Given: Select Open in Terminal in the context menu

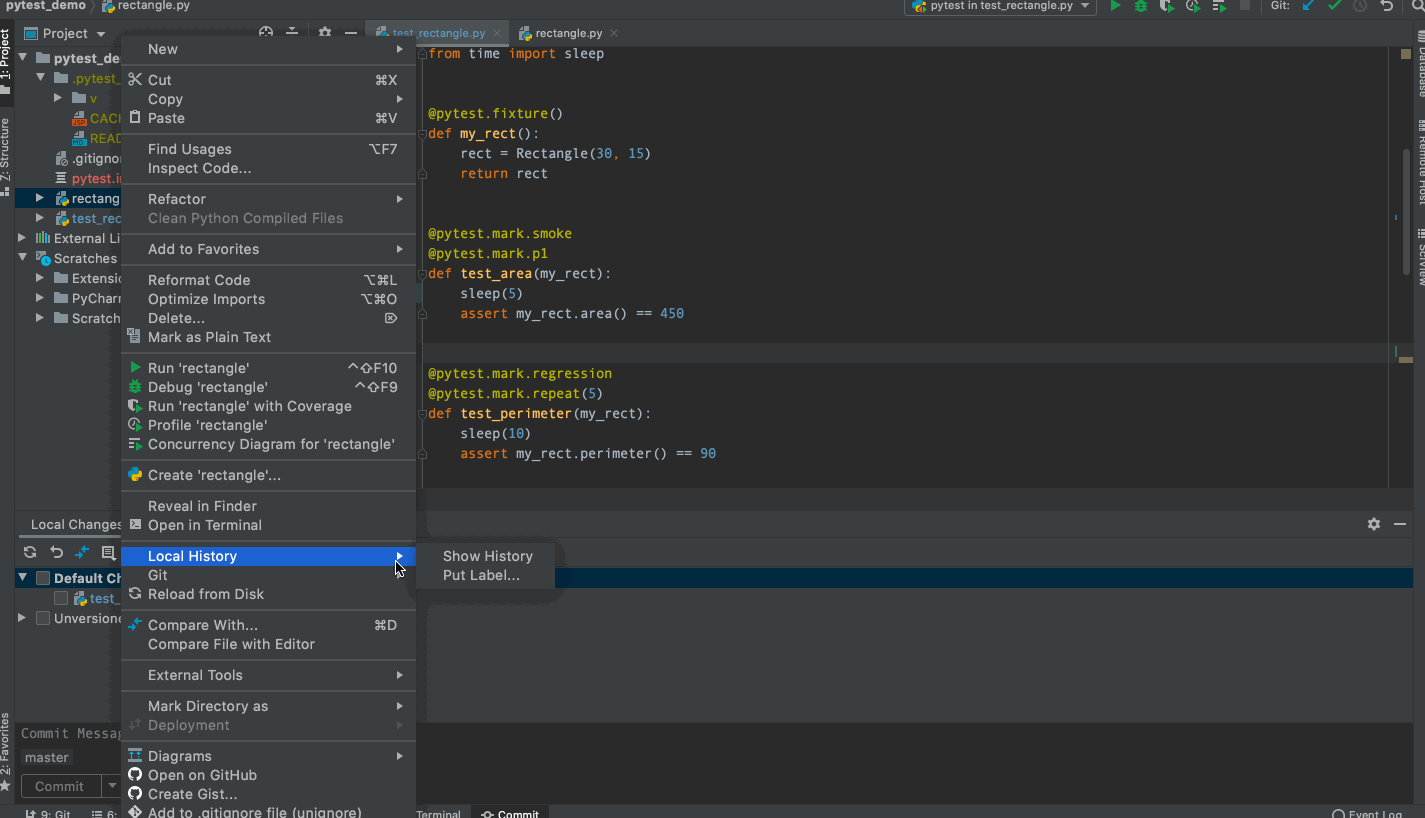Looking at the screenshot, I should [268, 525].
